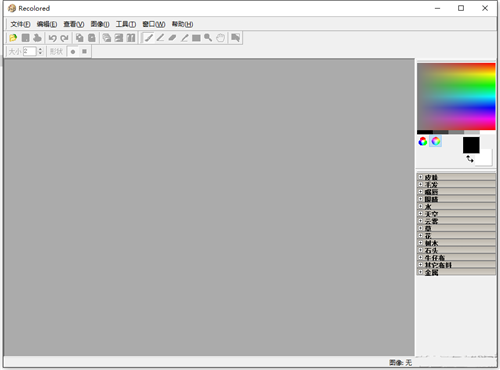Open the 图像(I) menu

pos(100,24)
